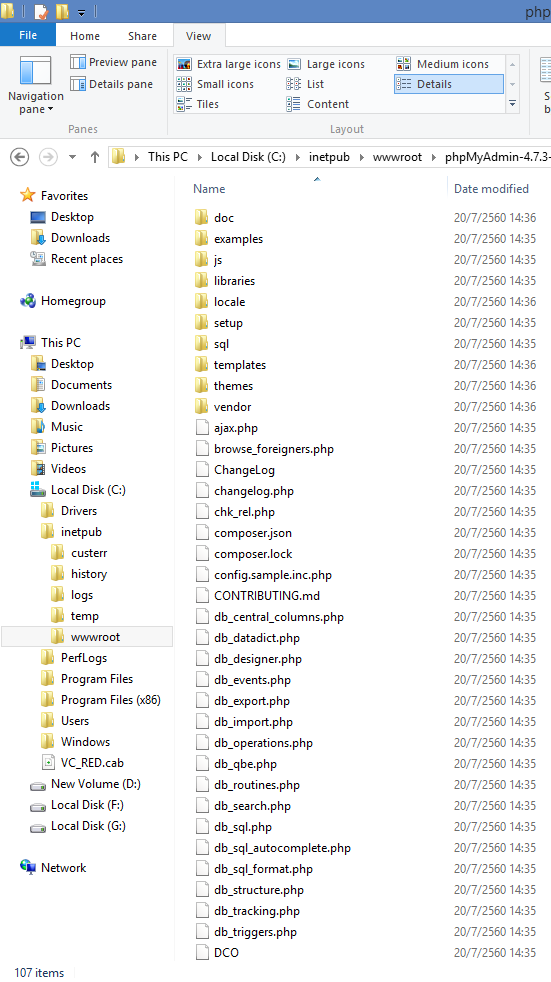The height and width of the screenshot is (982, 551).
Task: Open the File menu tab
Action: 28,35
